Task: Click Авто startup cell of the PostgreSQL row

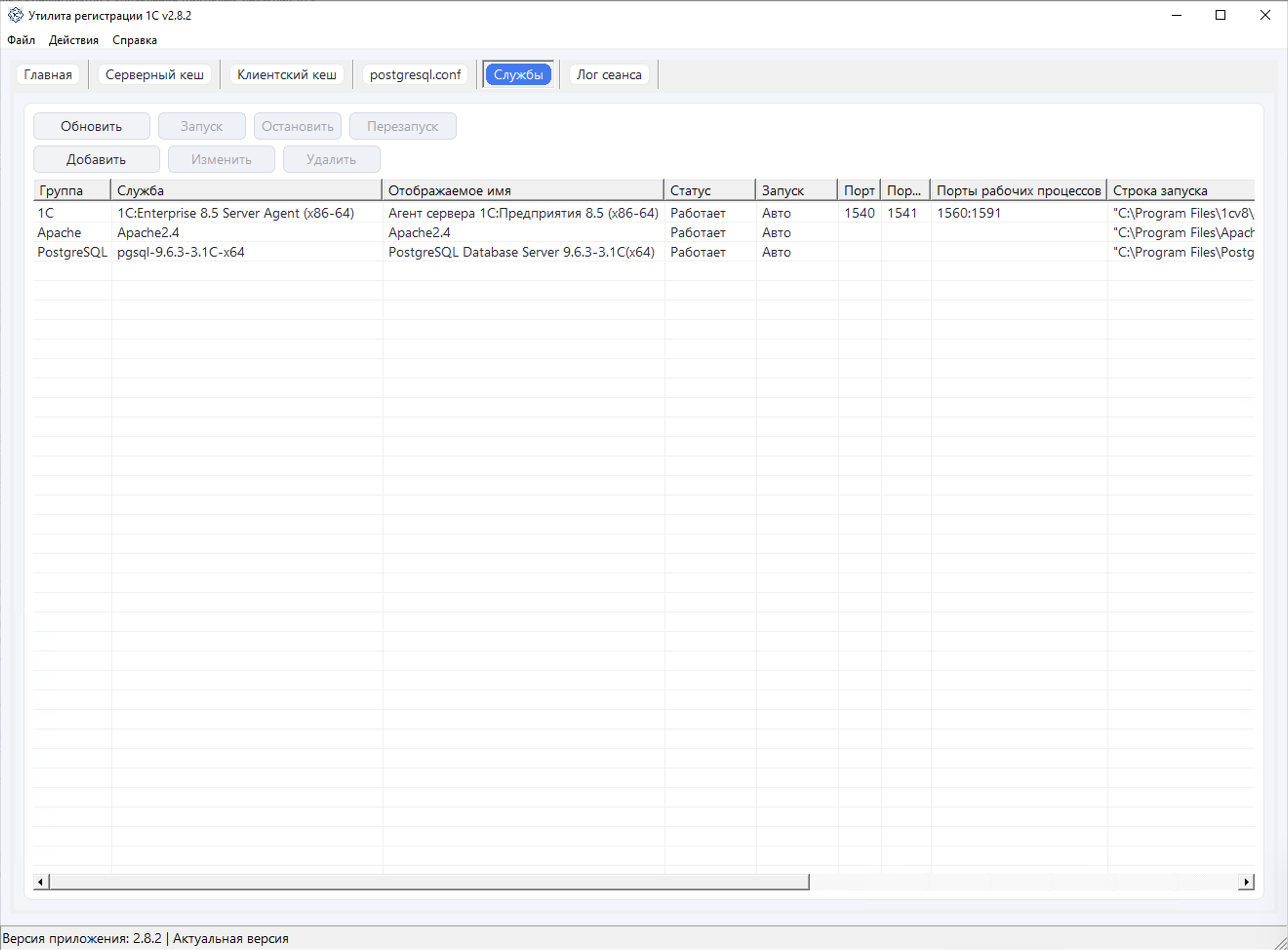Action: coord(797,252)
